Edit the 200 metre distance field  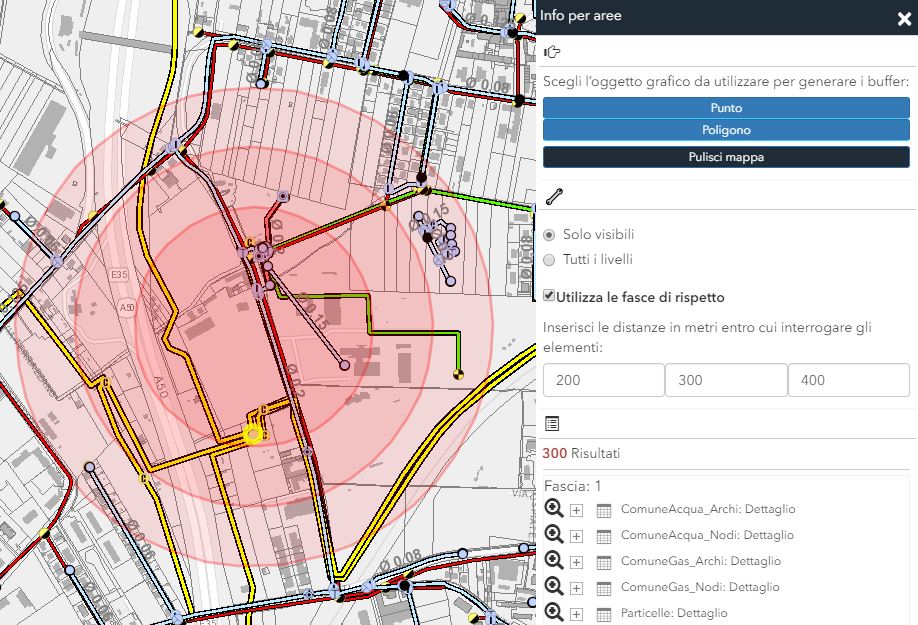pyautogui.click(x=604, y=380)
